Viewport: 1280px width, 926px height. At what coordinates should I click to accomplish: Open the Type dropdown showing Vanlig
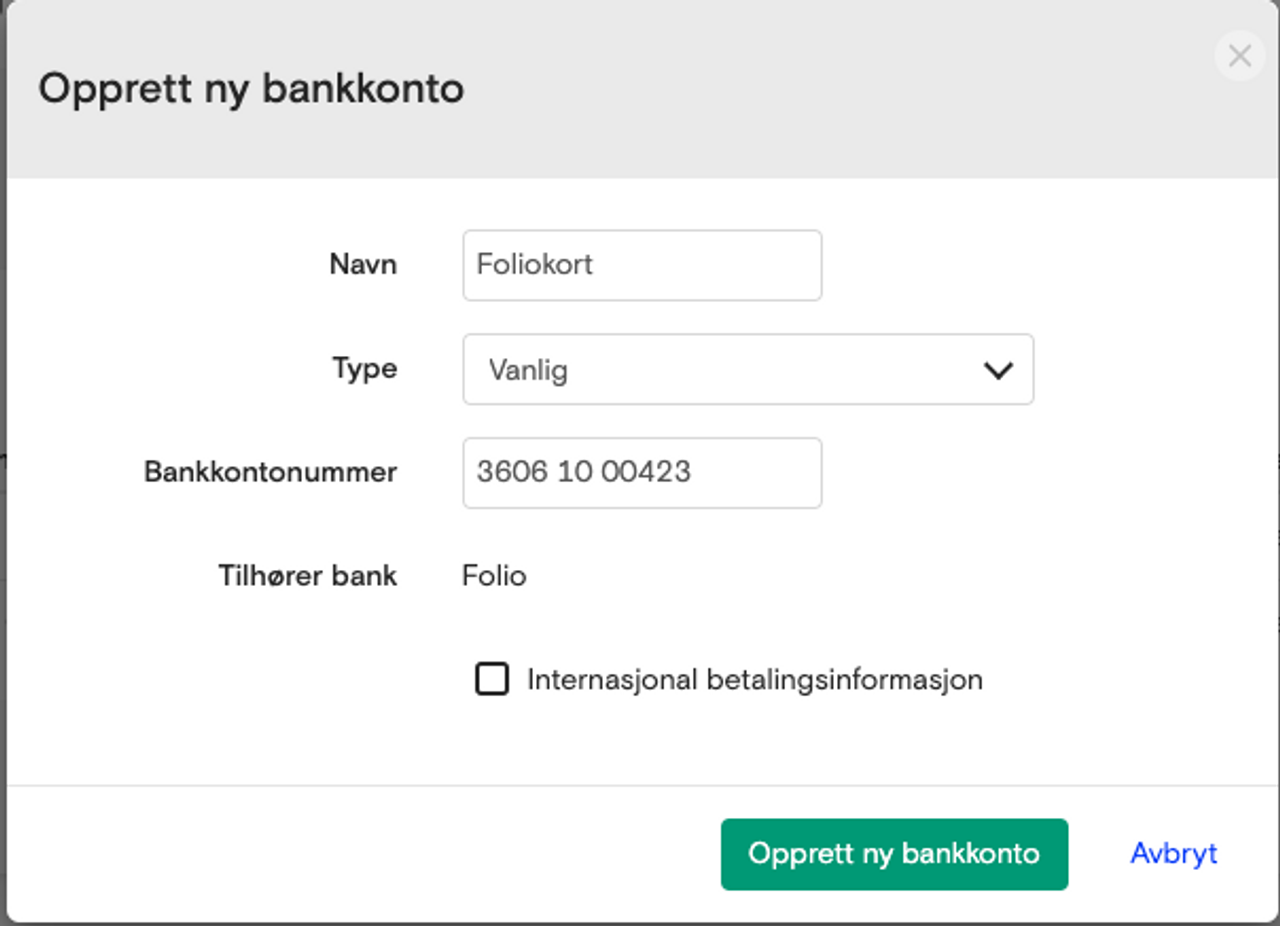pos(748,369)
